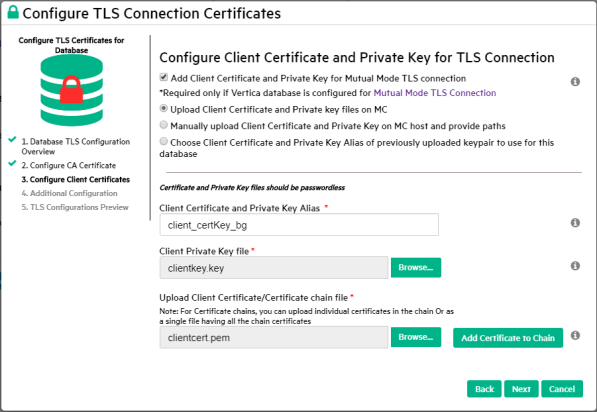The width and height of the screenshot is (597, 412).
Task: Choose previously uploaded keypair Alias radio option
Action: coord(163,141)
